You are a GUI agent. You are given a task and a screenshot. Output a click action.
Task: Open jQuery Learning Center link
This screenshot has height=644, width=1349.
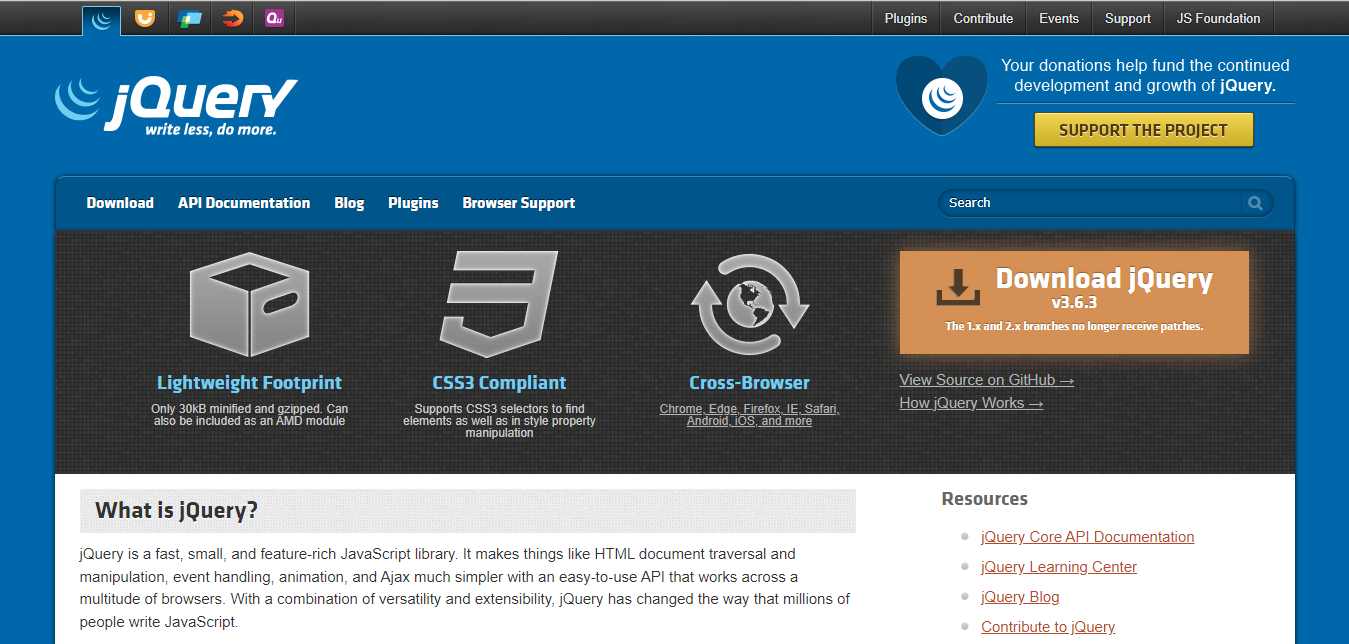[1059, 567]
